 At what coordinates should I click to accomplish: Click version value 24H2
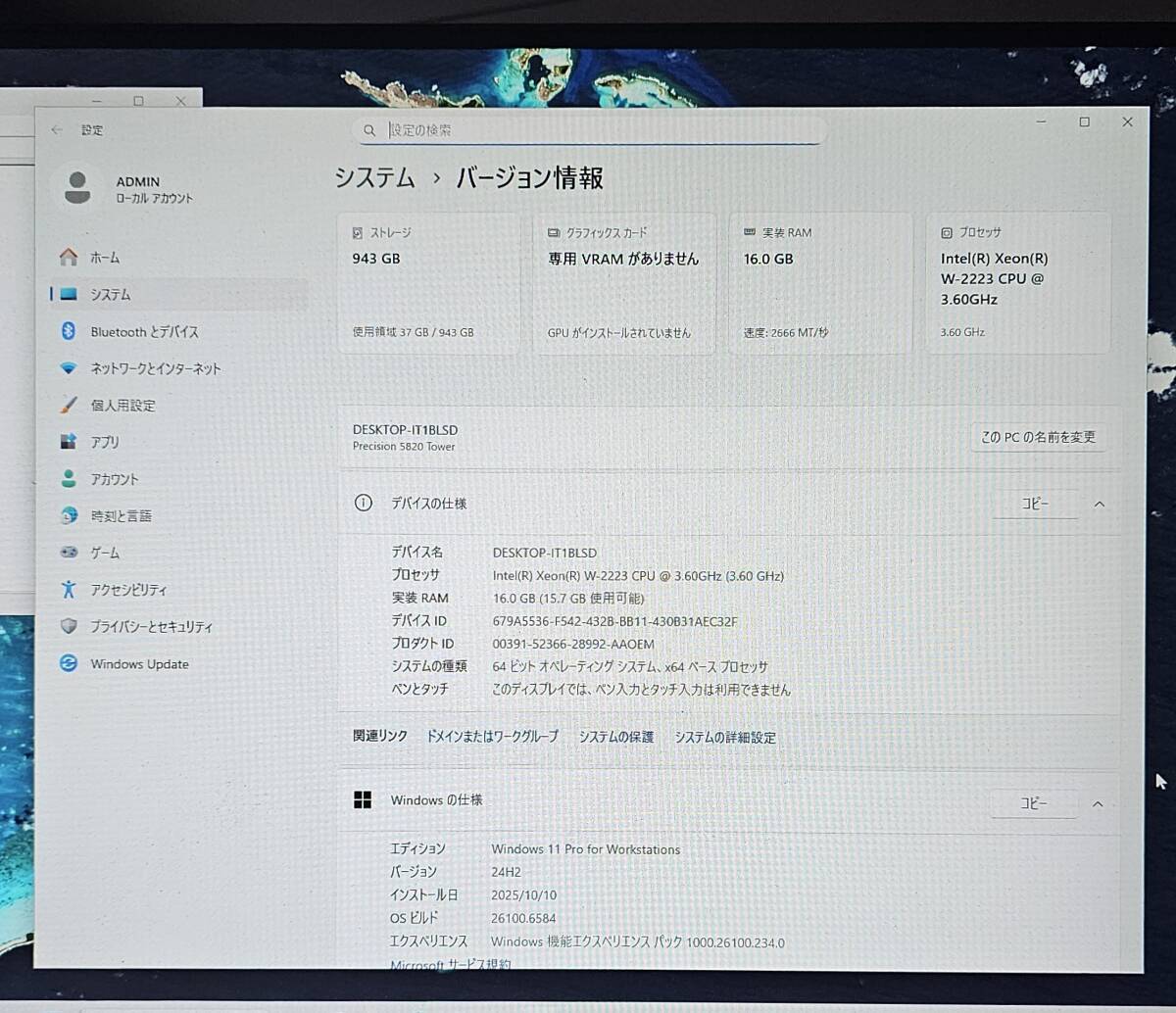click(506, 872)
